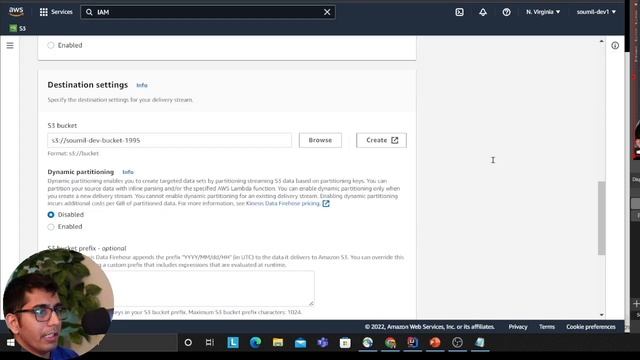The image size is (640, 360).
Task: Open the help question-mark icon
Action: pos(507,12)
